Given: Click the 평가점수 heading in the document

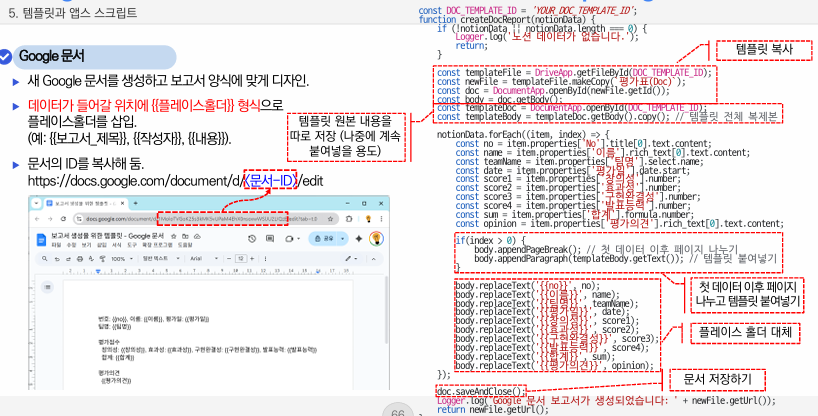Looking at the screenshot, I should pos(109,342).
